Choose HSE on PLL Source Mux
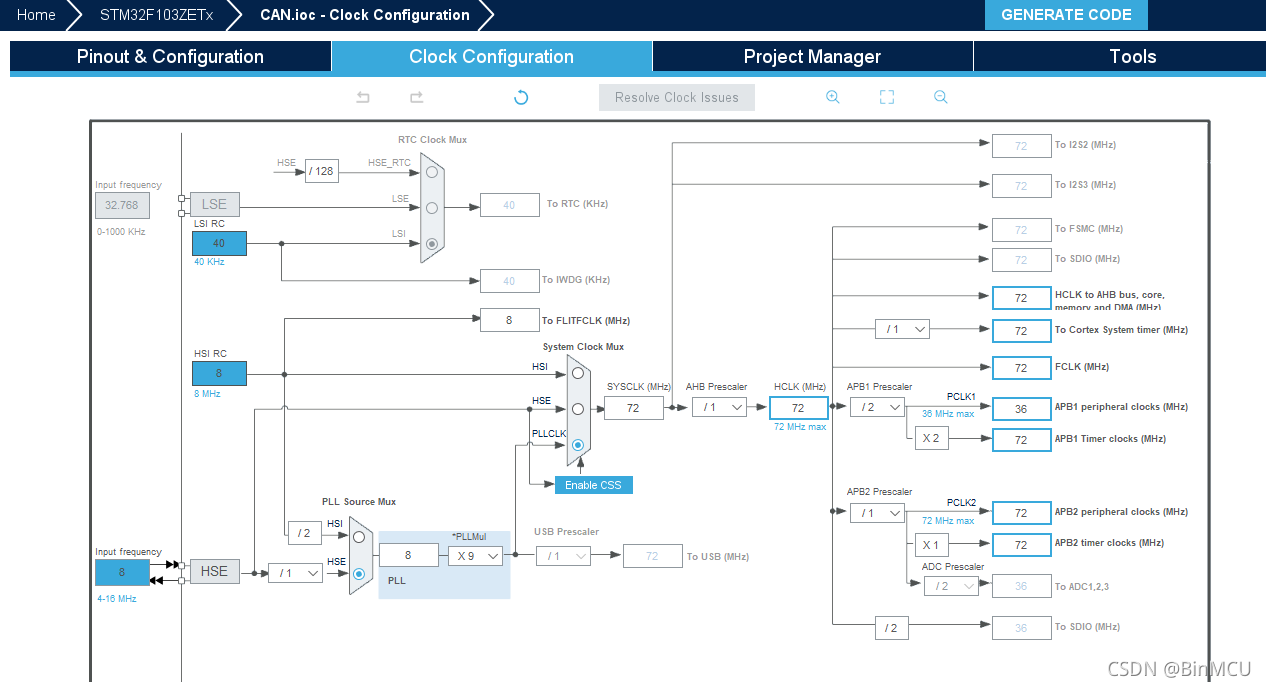The image size is (1266, 687). pyautogui.click(x=358, y=573)
